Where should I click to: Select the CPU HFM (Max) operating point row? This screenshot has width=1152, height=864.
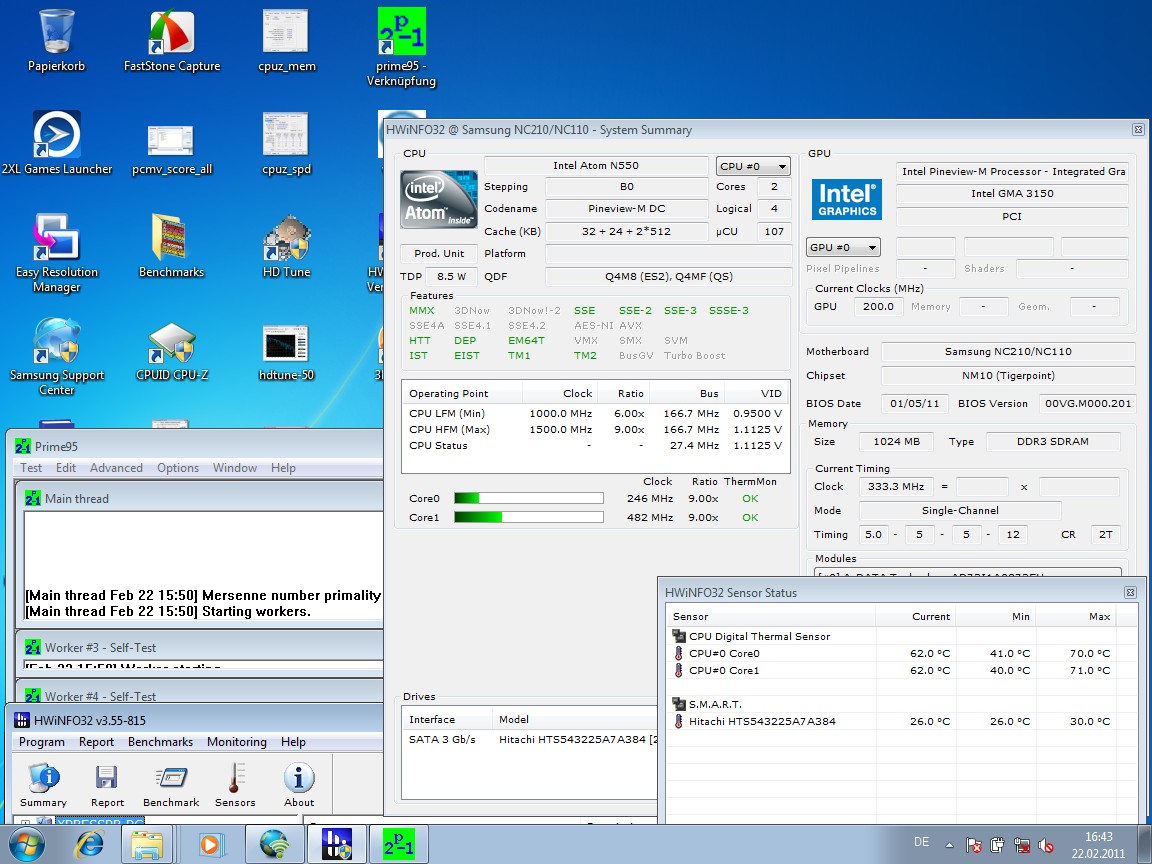tap(595, 430)
